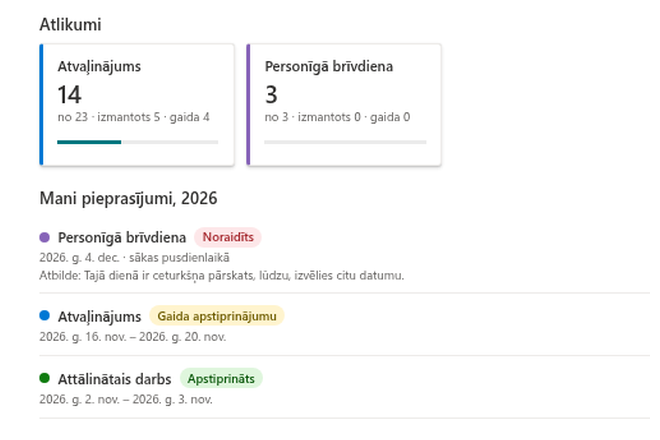Select the Mani pieprasījumi, 2026 heading
Image resolution: width=660 pixels, height=440 pixels.
click(x=128, y=198)
